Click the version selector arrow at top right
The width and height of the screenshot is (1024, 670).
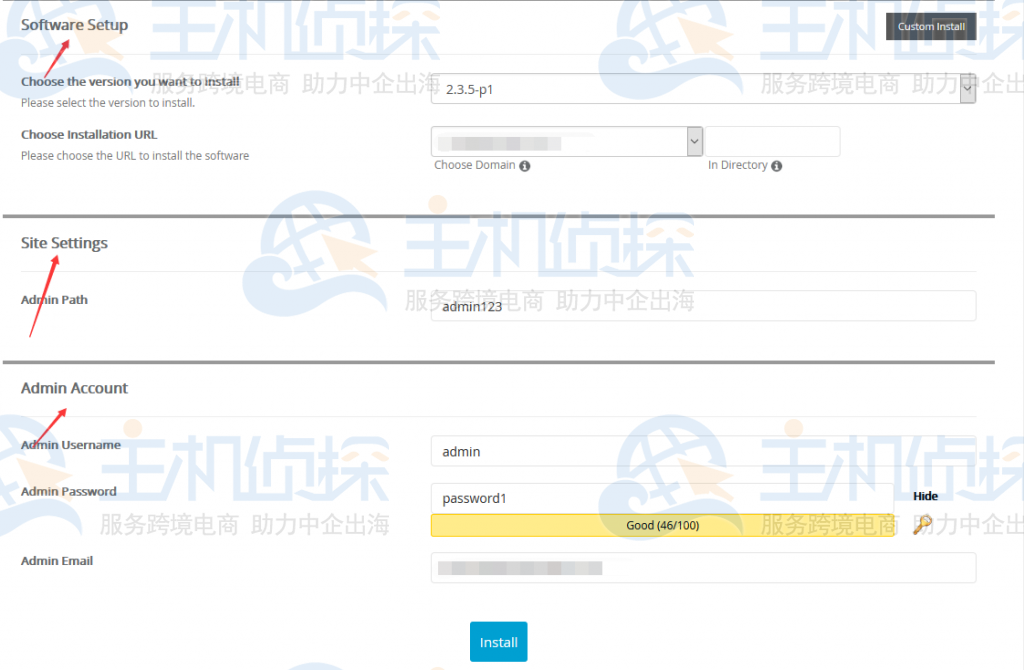point(966,88)
